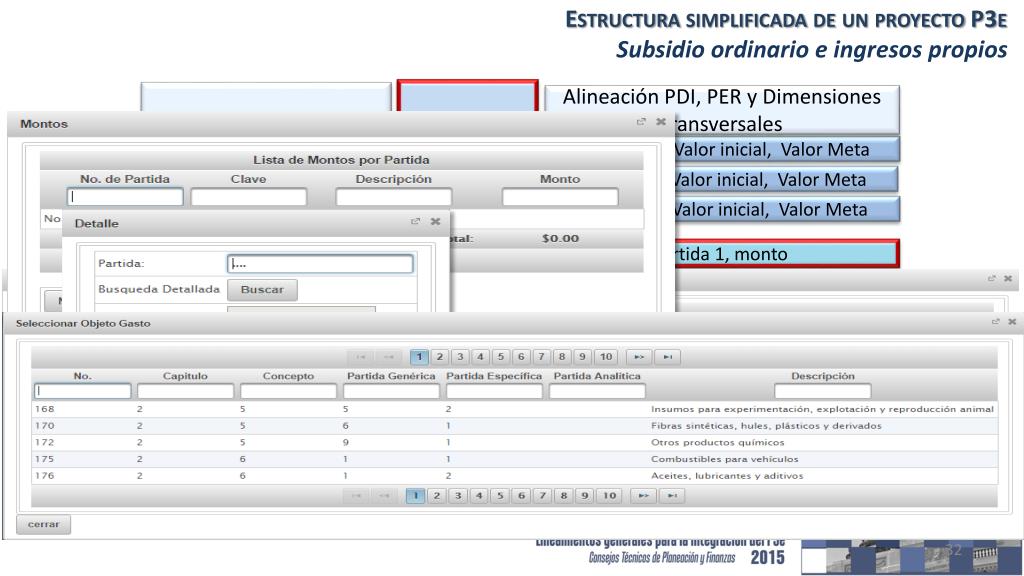This screenshot has width=1024, height=576.
Task: Focus the Clave filter field in Montos
Action: pos(248,197)
